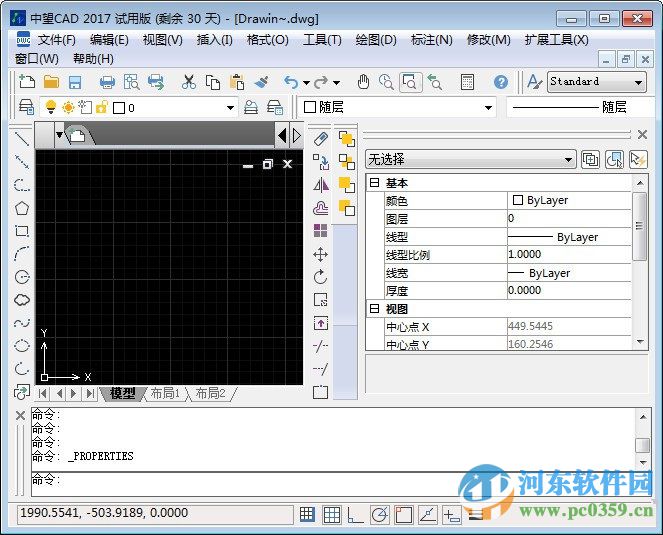The image size is (663, 535).
Task: Save drawing with the floppy disk icon
Action: (75, 82)
